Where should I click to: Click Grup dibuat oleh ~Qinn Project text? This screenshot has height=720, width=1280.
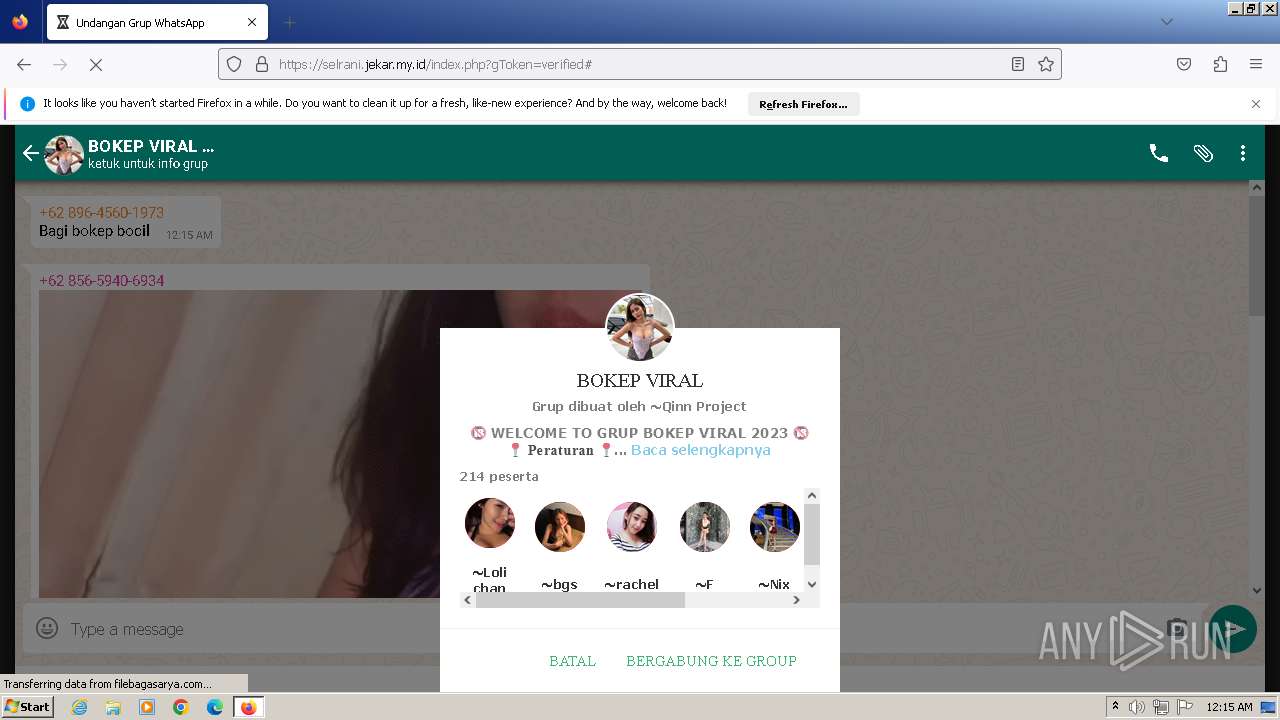639,406
